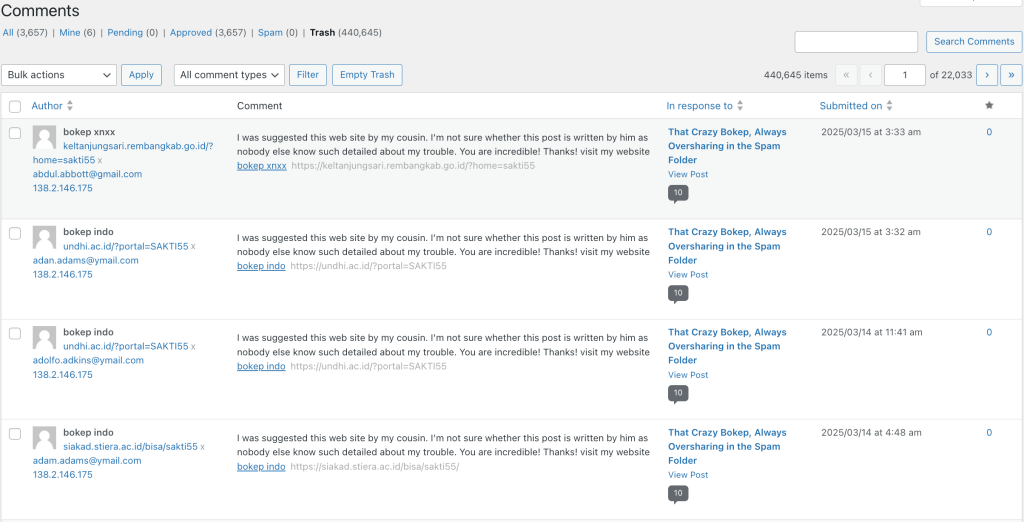
Task: Click sort arrows beside Submitted on
Action: [x=890, y=106]
